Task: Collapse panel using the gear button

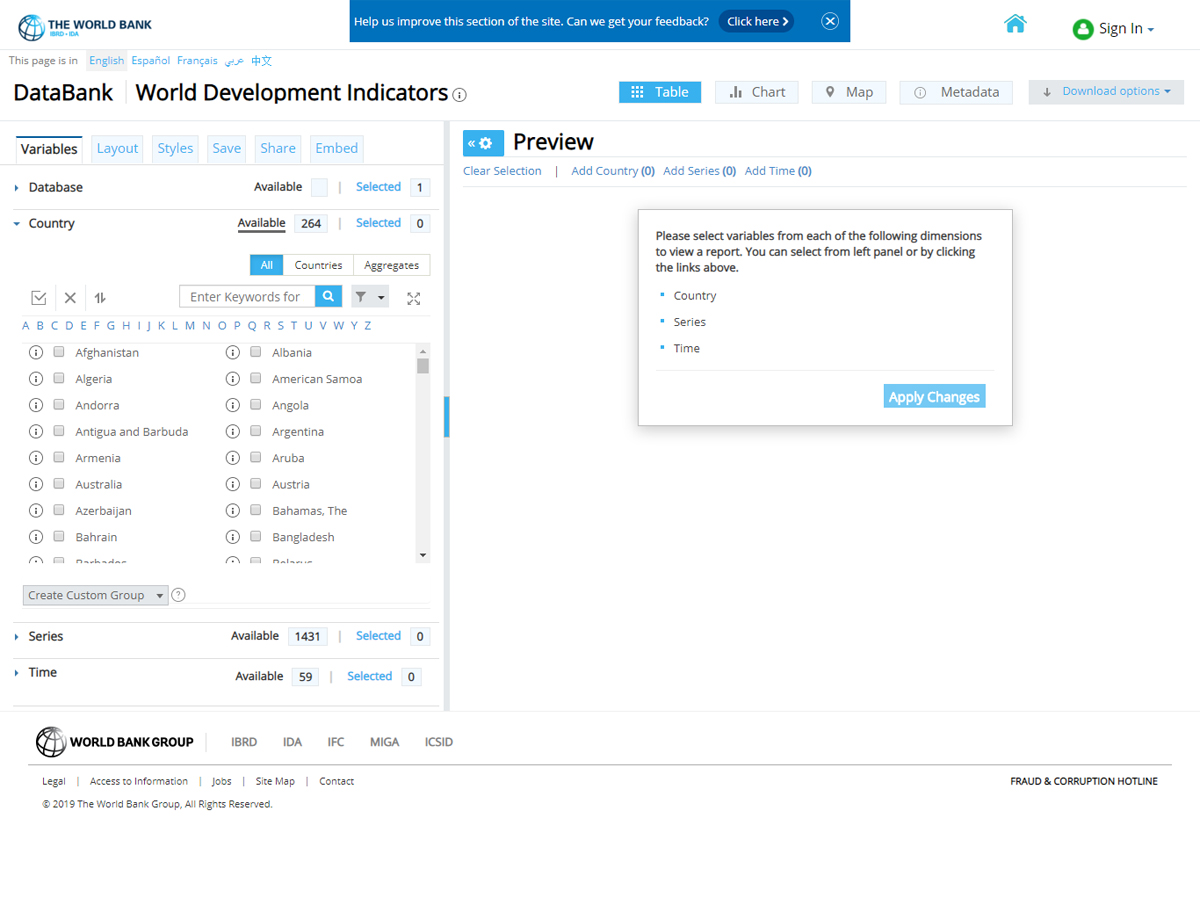Action: pos(482,143)
